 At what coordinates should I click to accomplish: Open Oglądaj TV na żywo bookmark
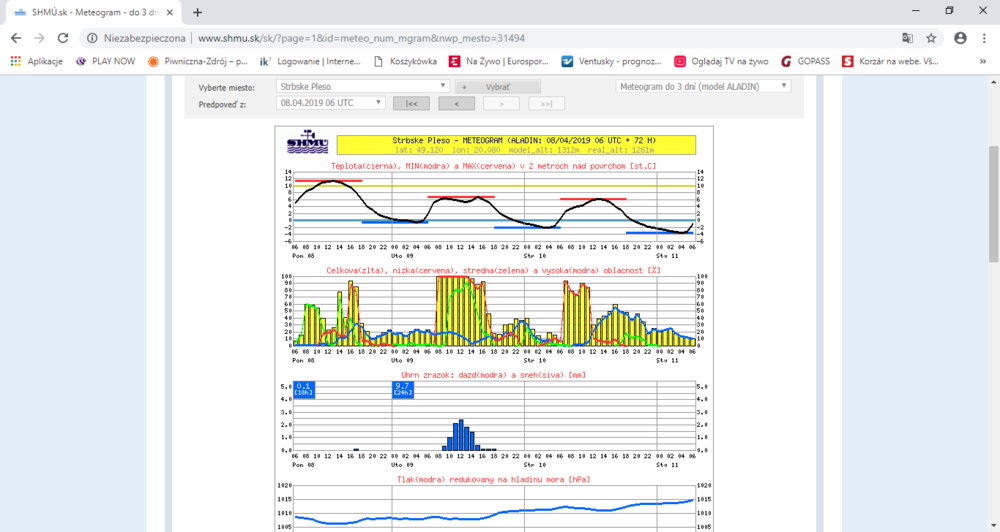click(x=721, y=61)
